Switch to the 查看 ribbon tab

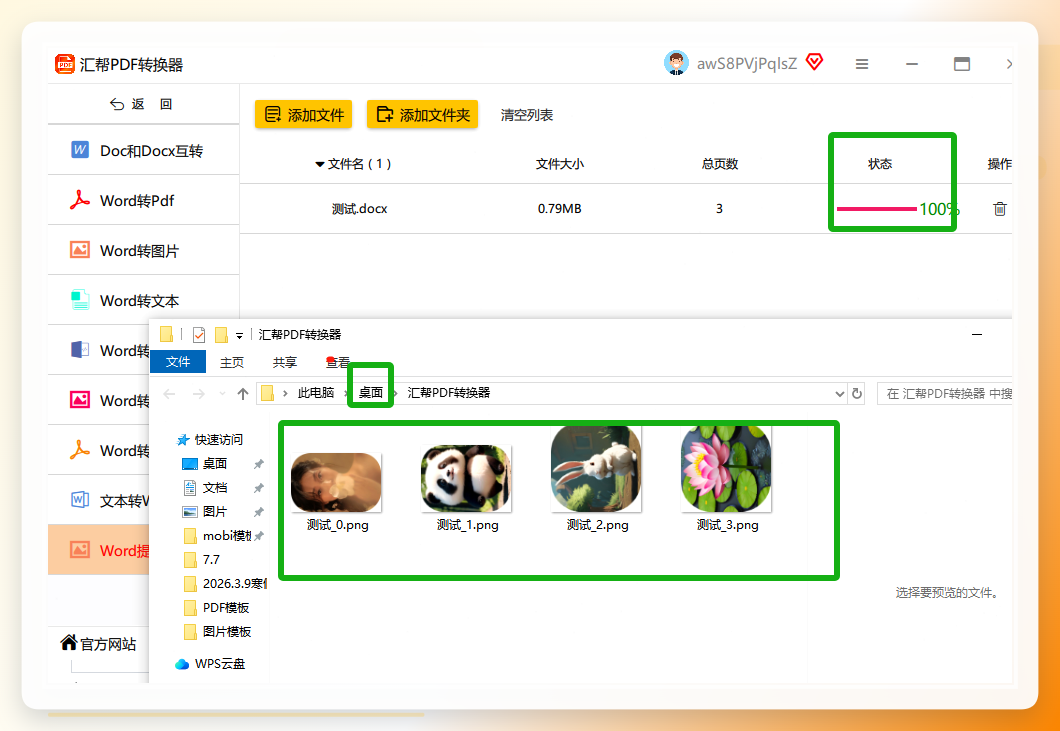(x=338, y=362)
